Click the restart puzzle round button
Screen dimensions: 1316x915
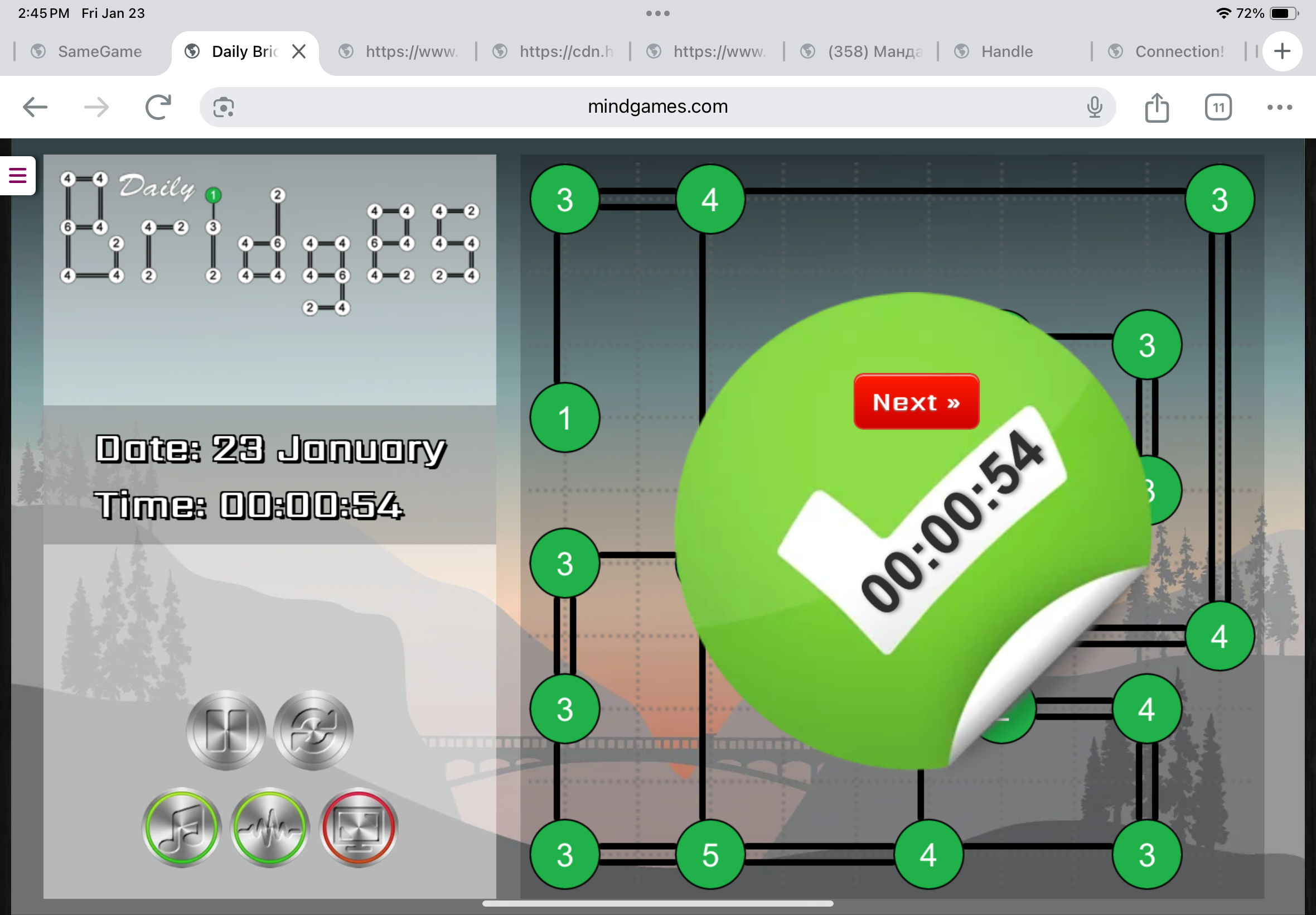pos(313,730)
